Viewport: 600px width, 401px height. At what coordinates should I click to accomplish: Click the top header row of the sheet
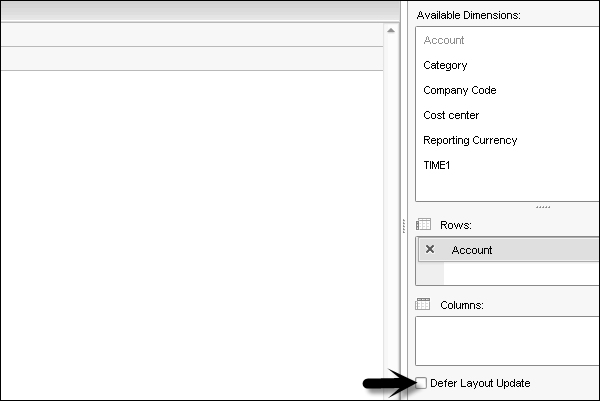pyautogui.click(x=190, y=36)
